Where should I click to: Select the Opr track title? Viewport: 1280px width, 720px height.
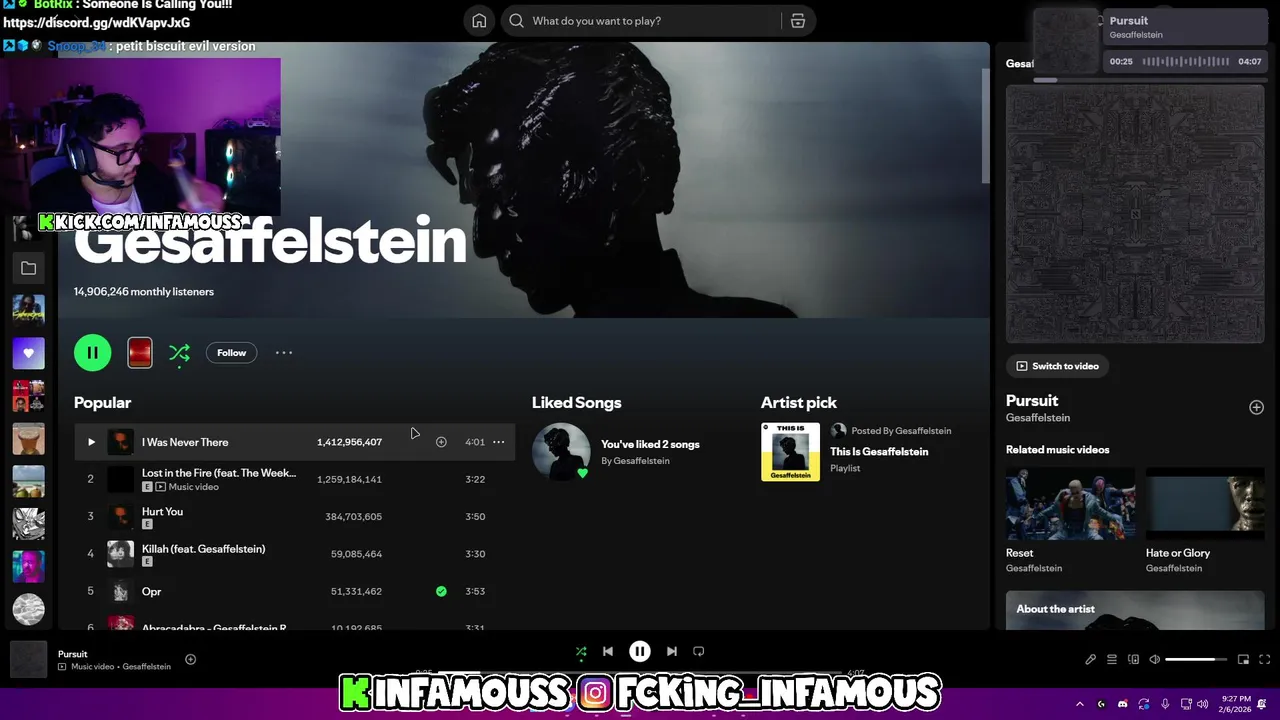151,591
